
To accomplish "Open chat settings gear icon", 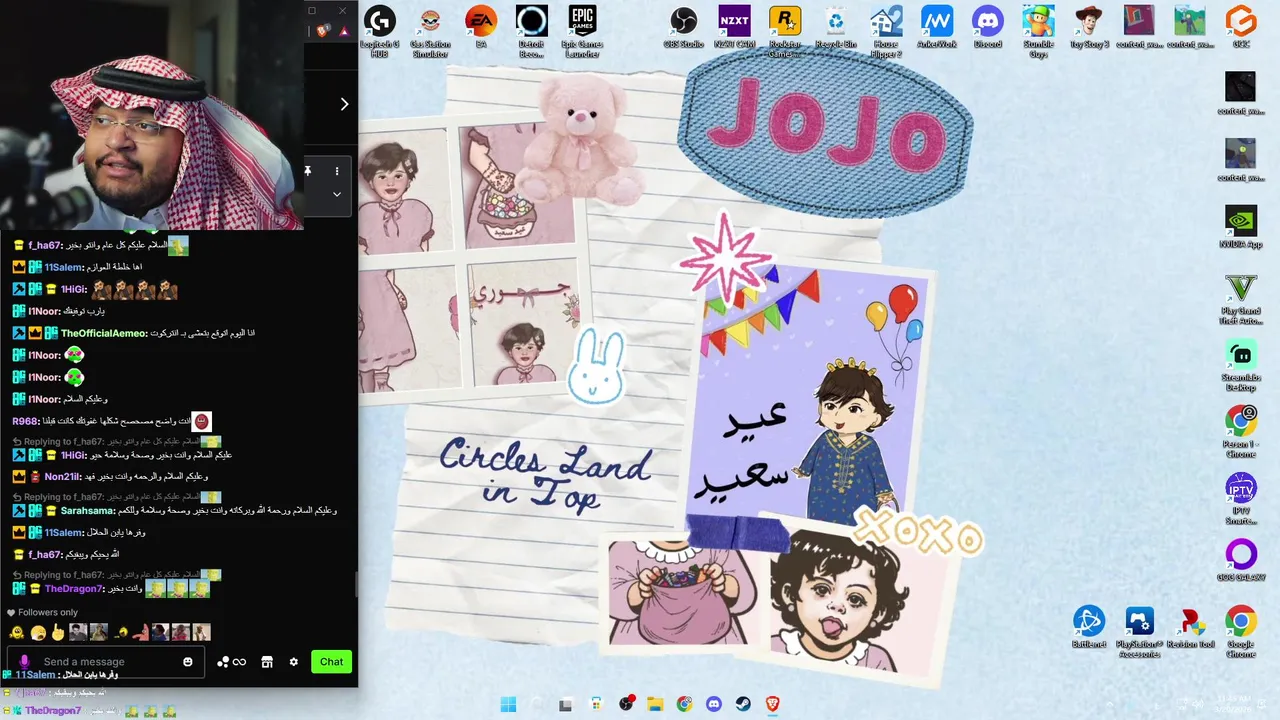I will 293,661.
